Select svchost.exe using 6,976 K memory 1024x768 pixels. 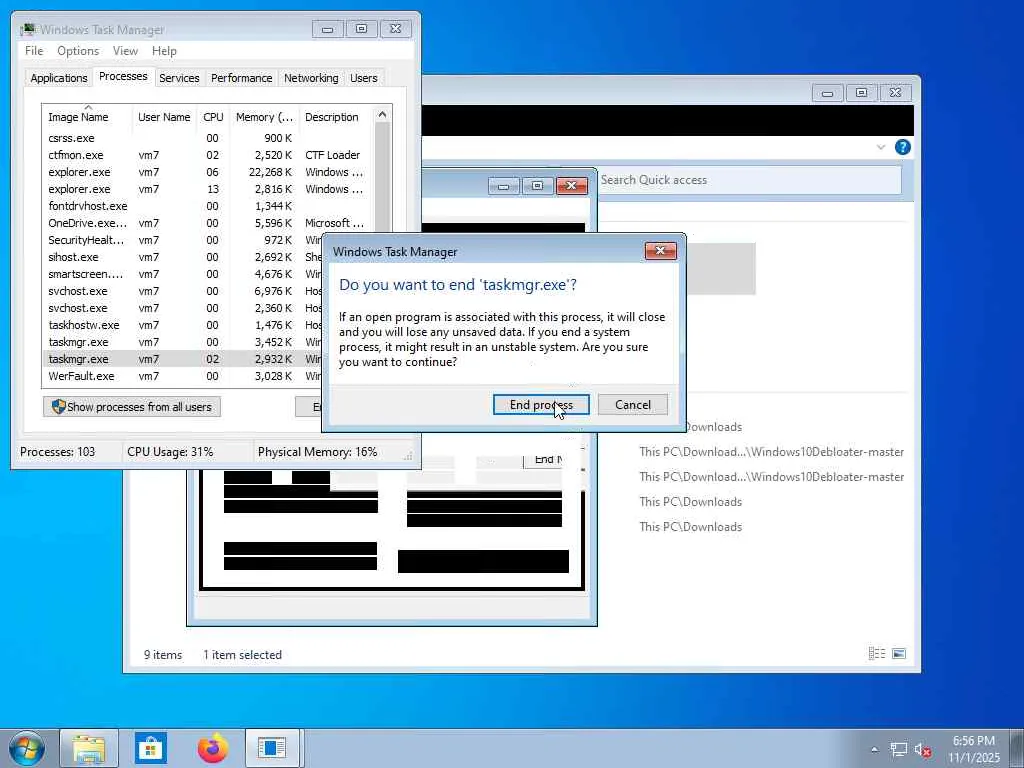pyautogui.click(x=183, y=291)
